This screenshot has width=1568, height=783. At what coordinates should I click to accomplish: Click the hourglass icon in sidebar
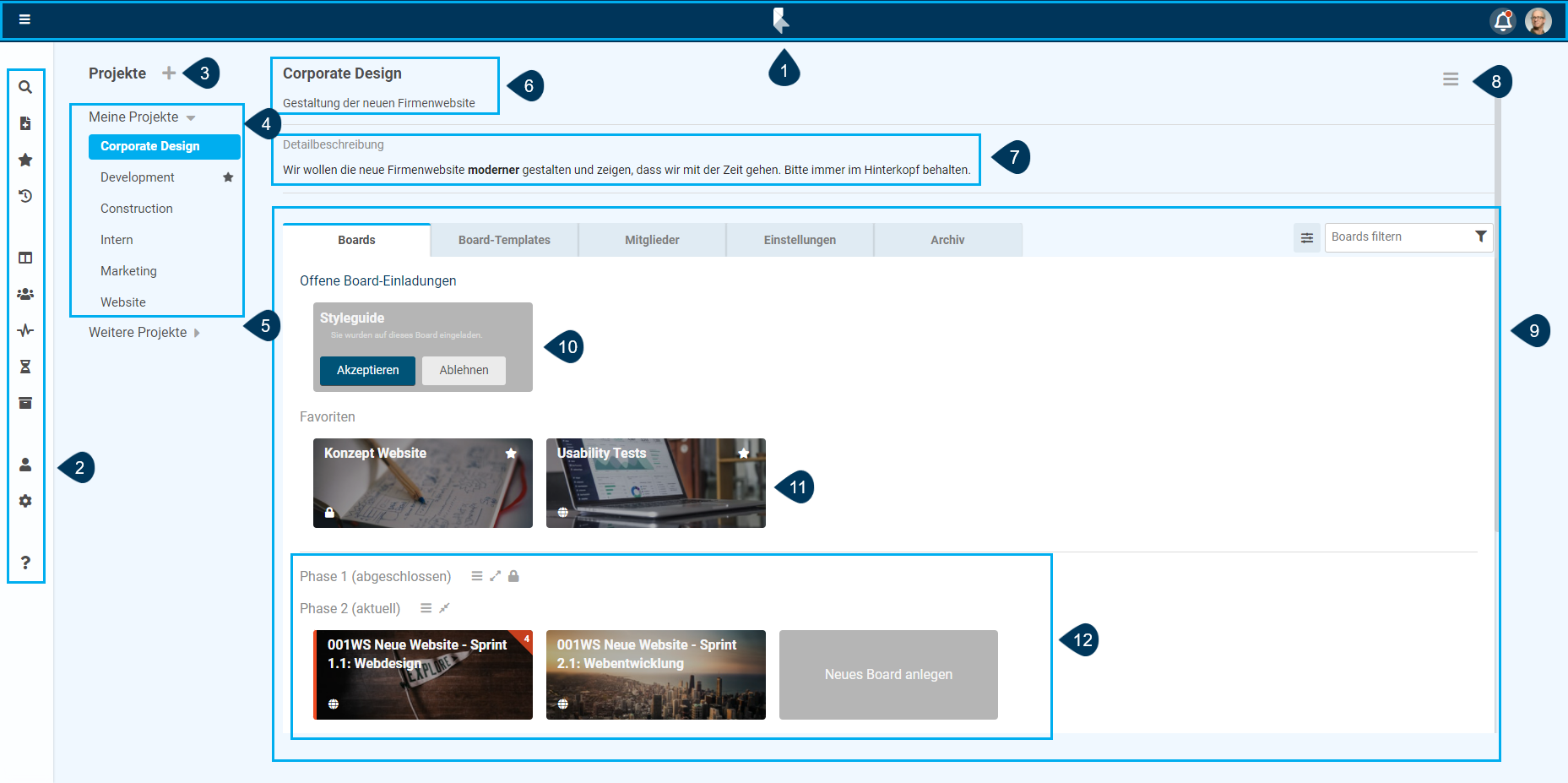[x=25, y=367]
